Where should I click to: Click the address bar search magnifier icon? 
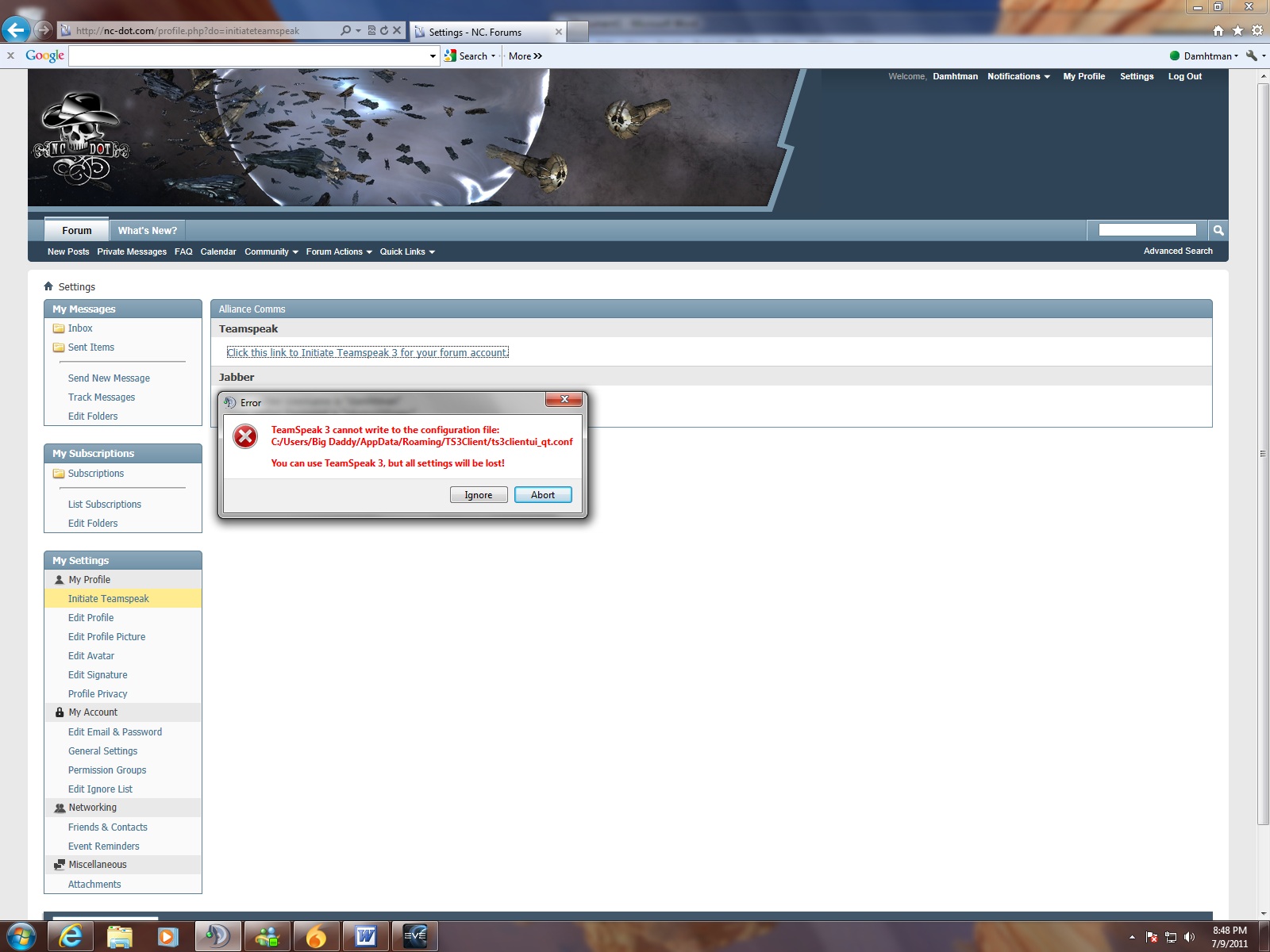345,31
